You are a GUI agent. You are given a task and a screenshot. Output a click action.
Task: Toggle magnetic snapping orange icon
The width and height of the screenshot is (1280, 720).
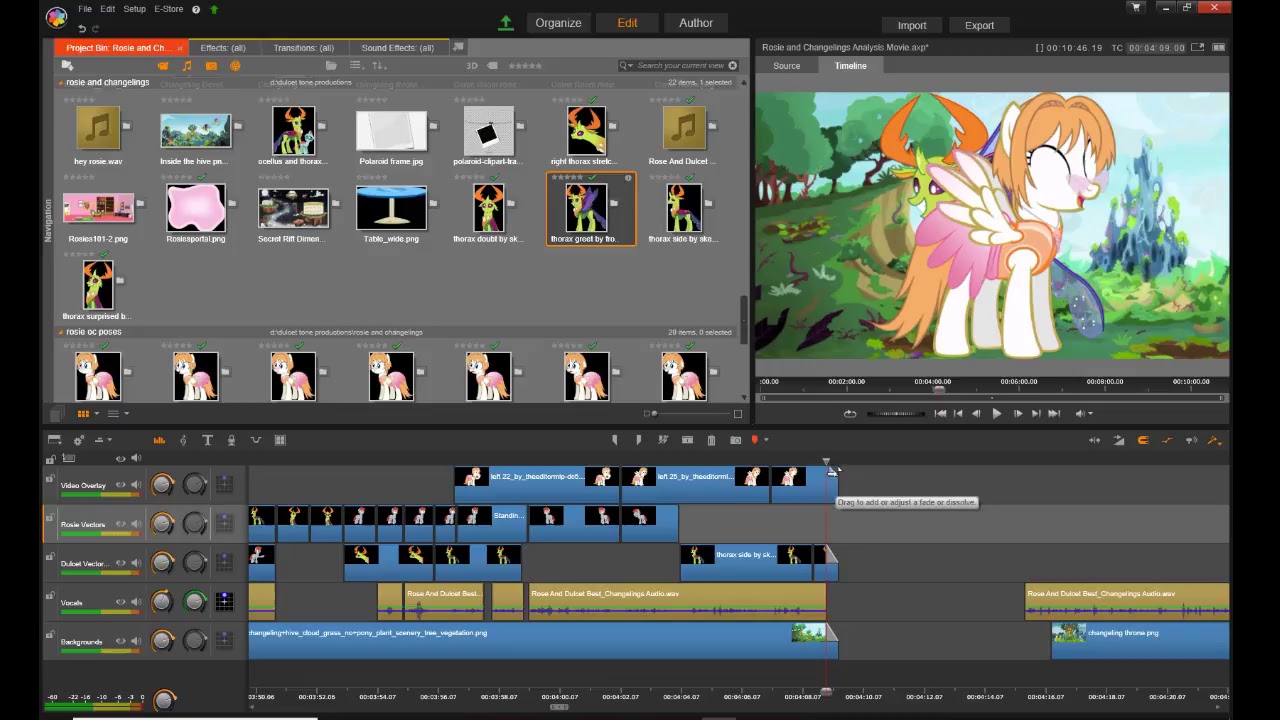(1143, 440)
